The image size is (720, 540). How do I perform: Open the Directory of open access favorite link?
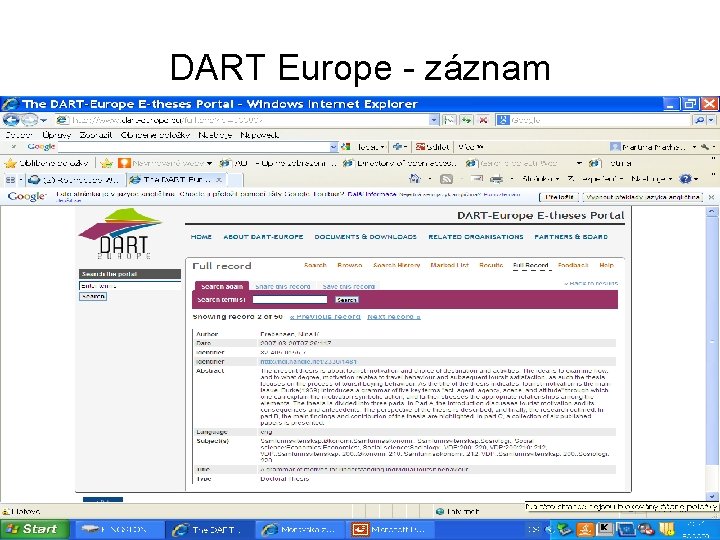[400, 163]
